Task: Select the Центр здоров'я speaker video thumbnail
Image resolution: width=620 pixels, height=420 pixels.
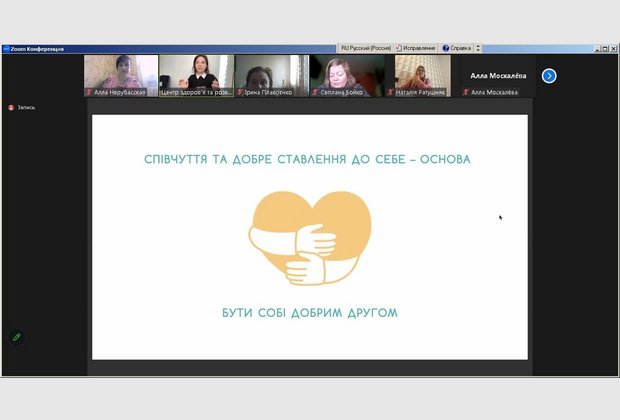Action: [x=197, y=76]
